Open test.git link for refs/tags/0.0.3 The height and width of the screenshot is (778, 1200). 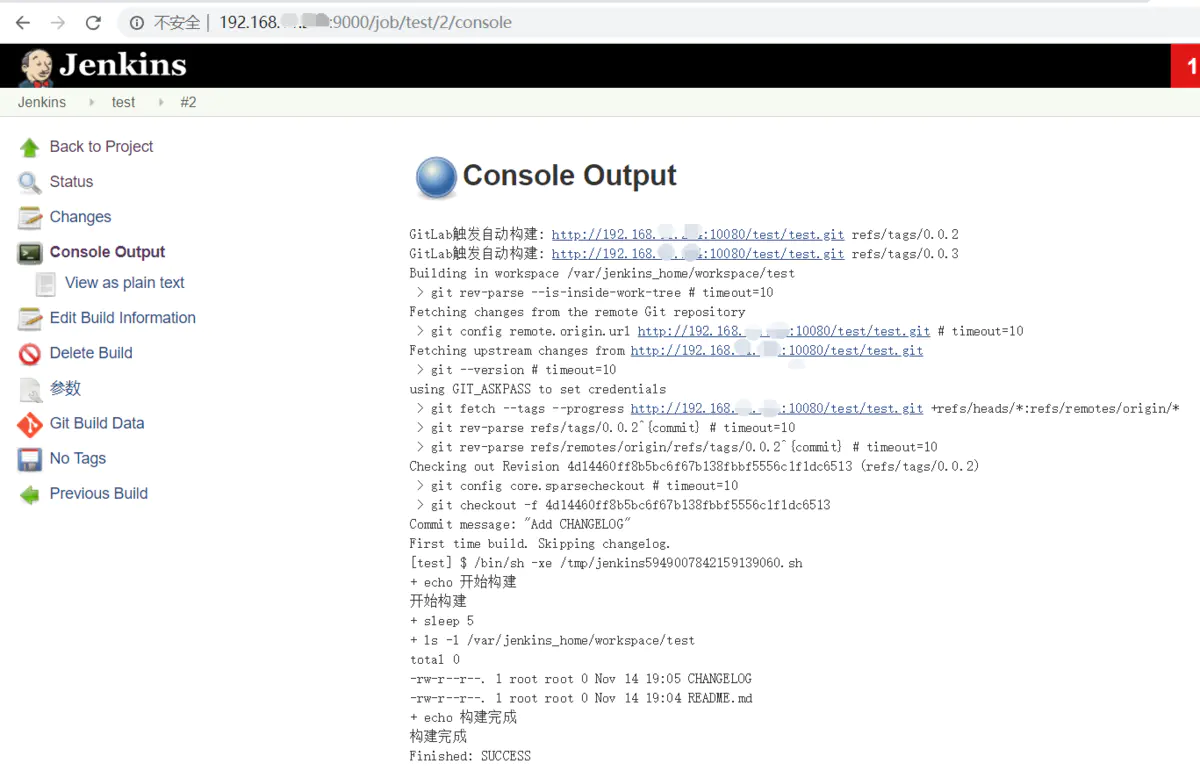click(698, 254)
